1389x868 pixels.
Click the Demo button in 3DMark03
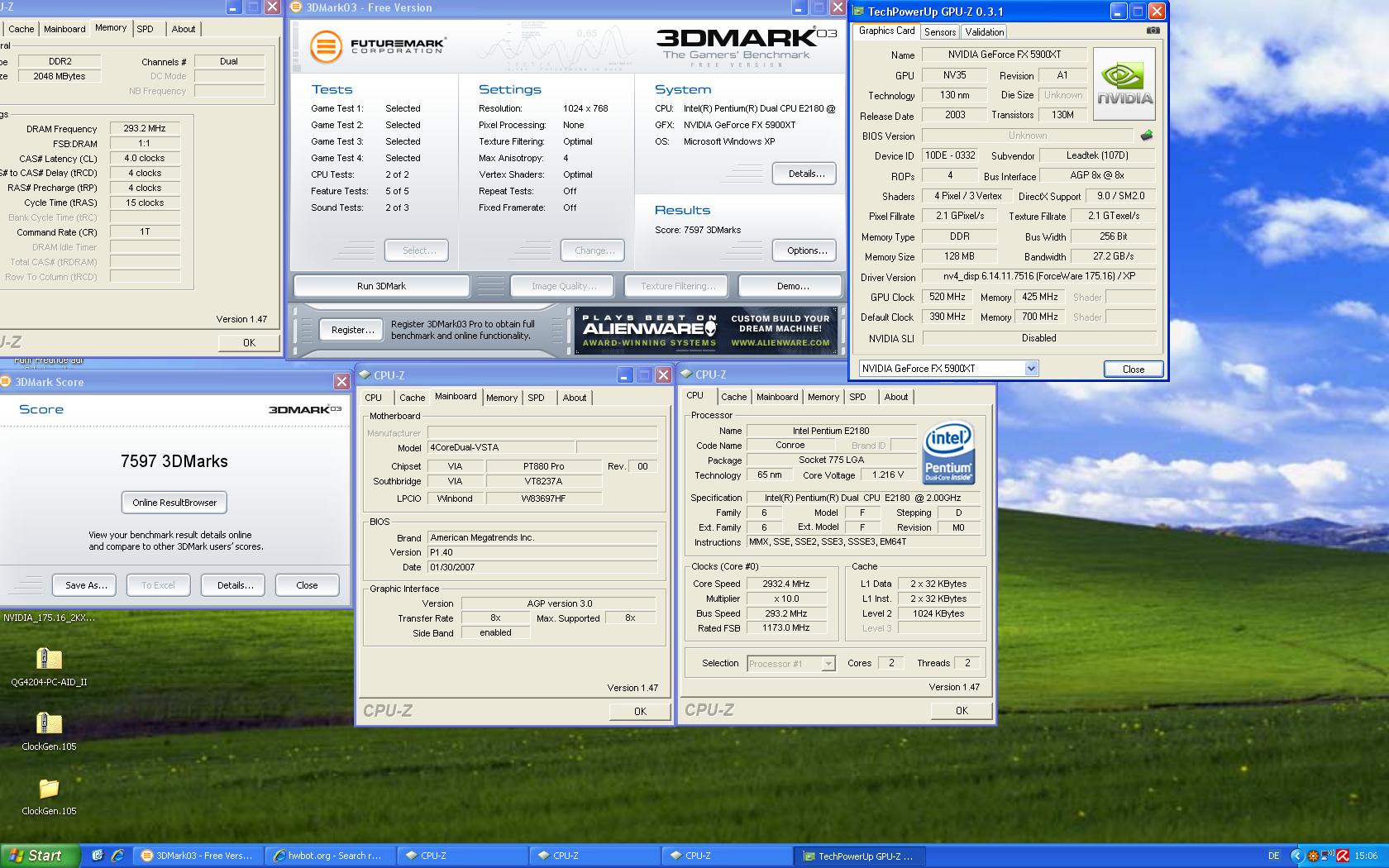click(792, 286)
